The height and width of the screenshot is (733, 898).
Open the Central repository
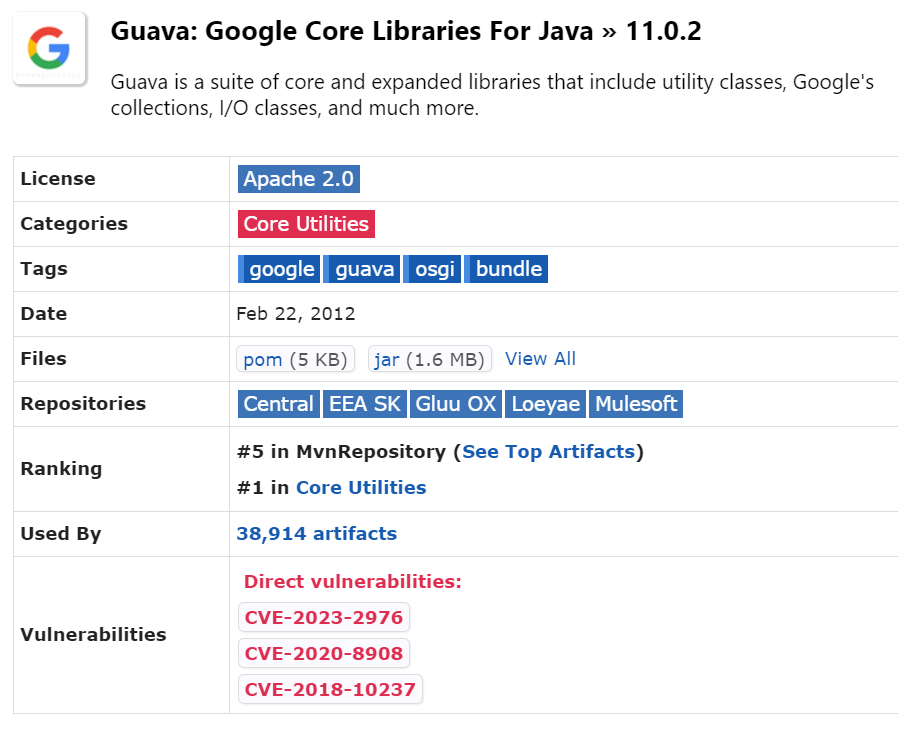point(278,404)
